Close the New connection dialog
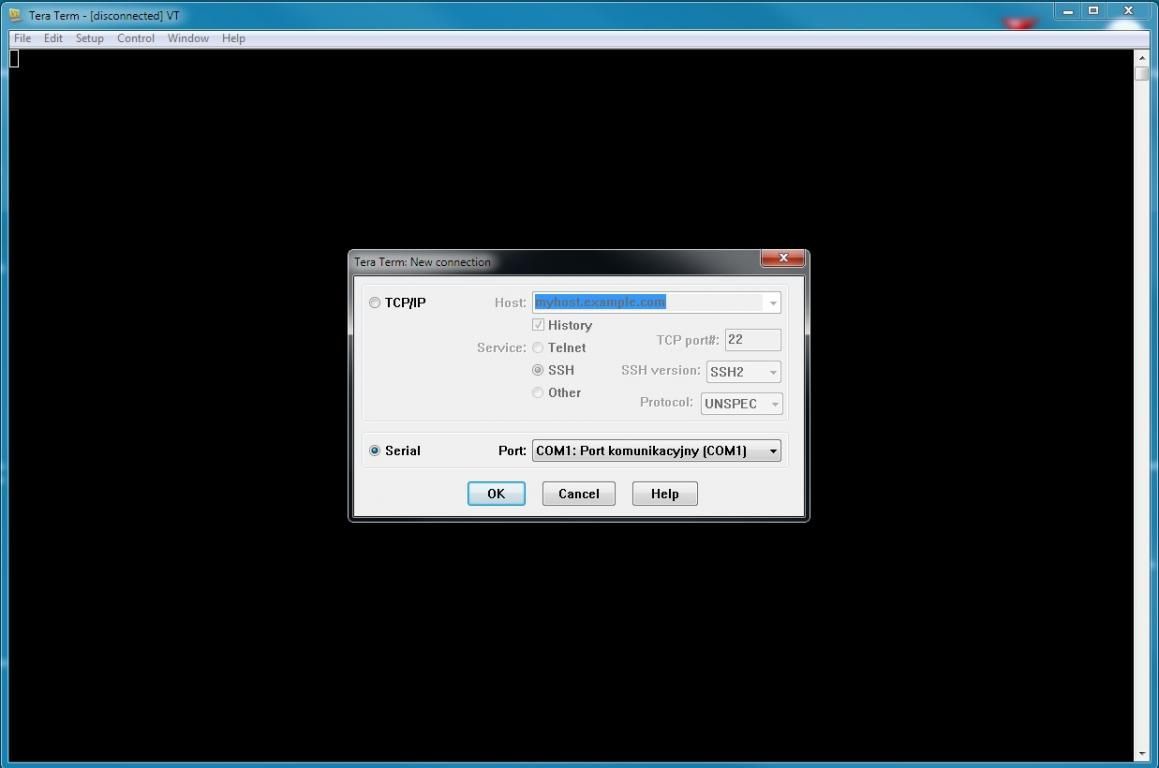This screenshot has width=1159, height=768. point(783,258)
